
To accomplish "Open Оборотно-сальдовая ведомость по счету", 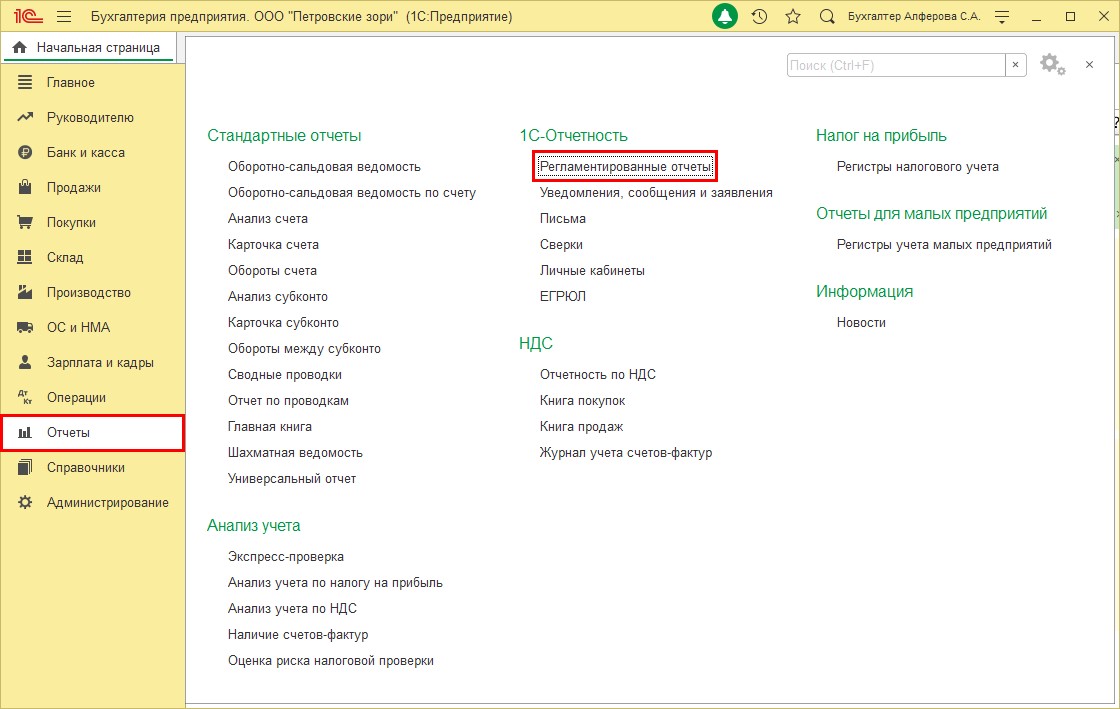I will (351, 192).
